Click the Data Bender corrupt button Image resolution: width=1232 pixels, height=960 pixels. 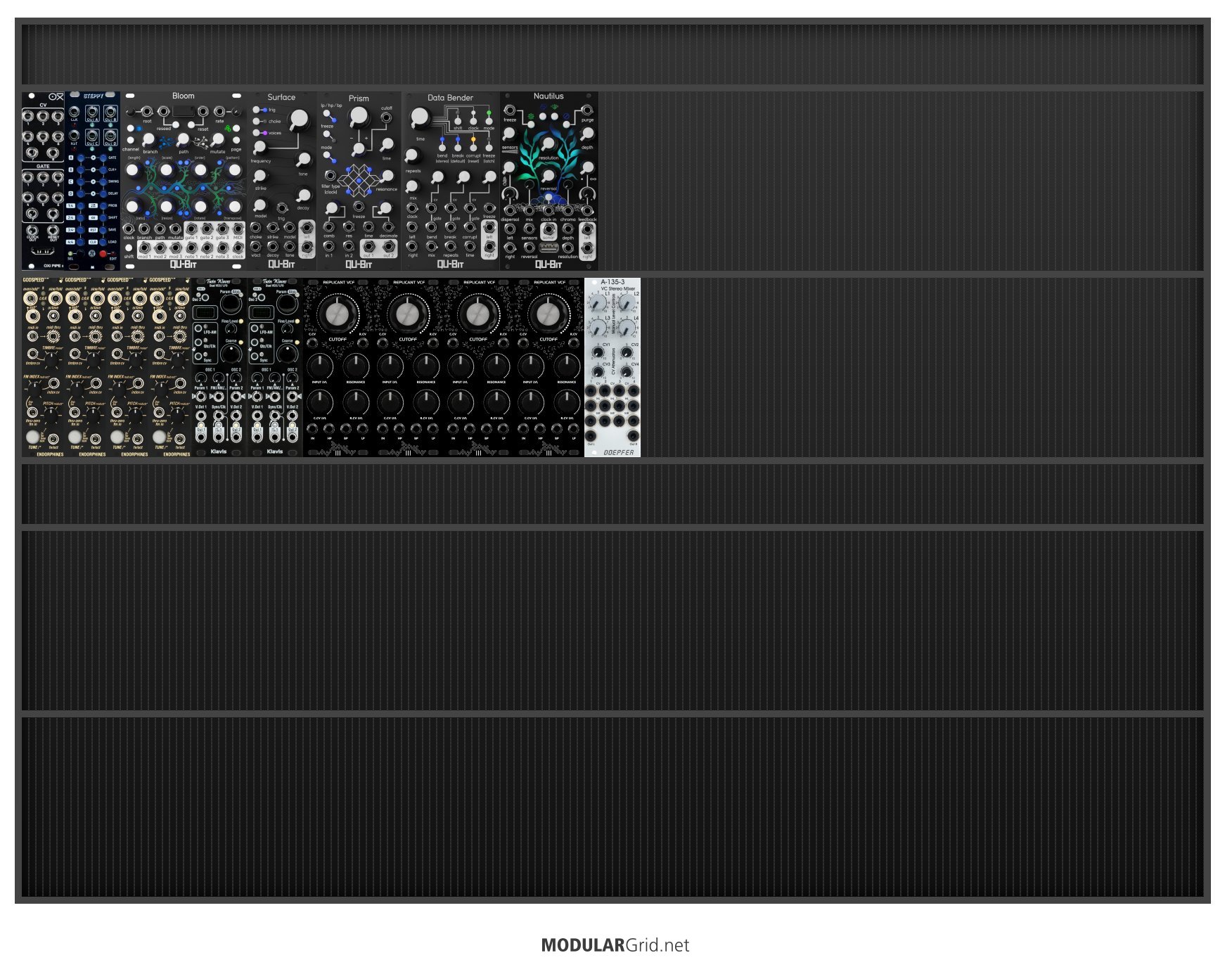[x=473, y=146]
